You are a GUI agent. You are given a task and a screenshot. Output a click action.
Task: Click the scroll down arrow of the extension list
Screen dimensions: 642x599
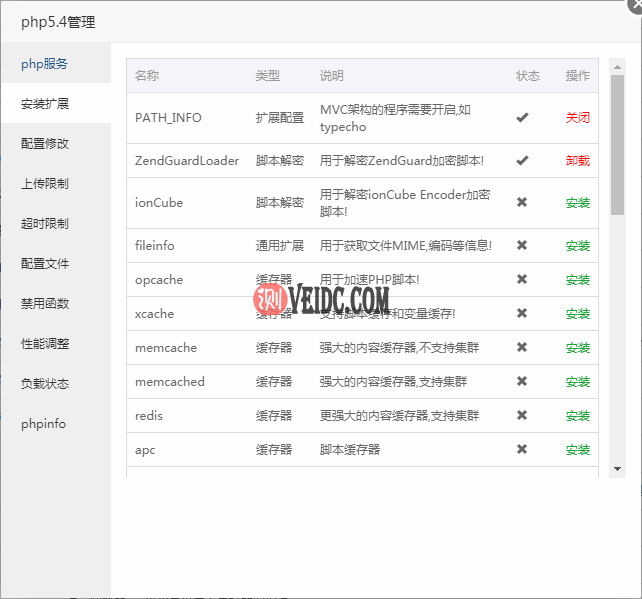(x=617, y=469)
